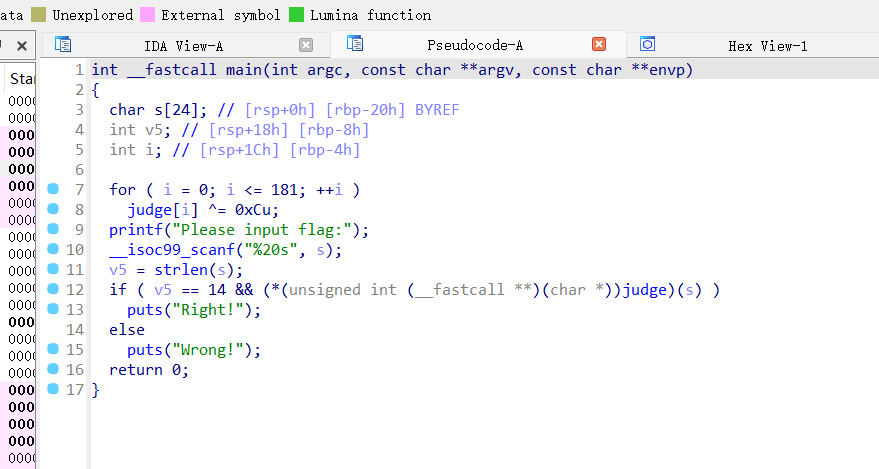This screenshot has width=879, height=469.
Task: Click the Pseudocode-A tab icon
Action: point(355,43)
